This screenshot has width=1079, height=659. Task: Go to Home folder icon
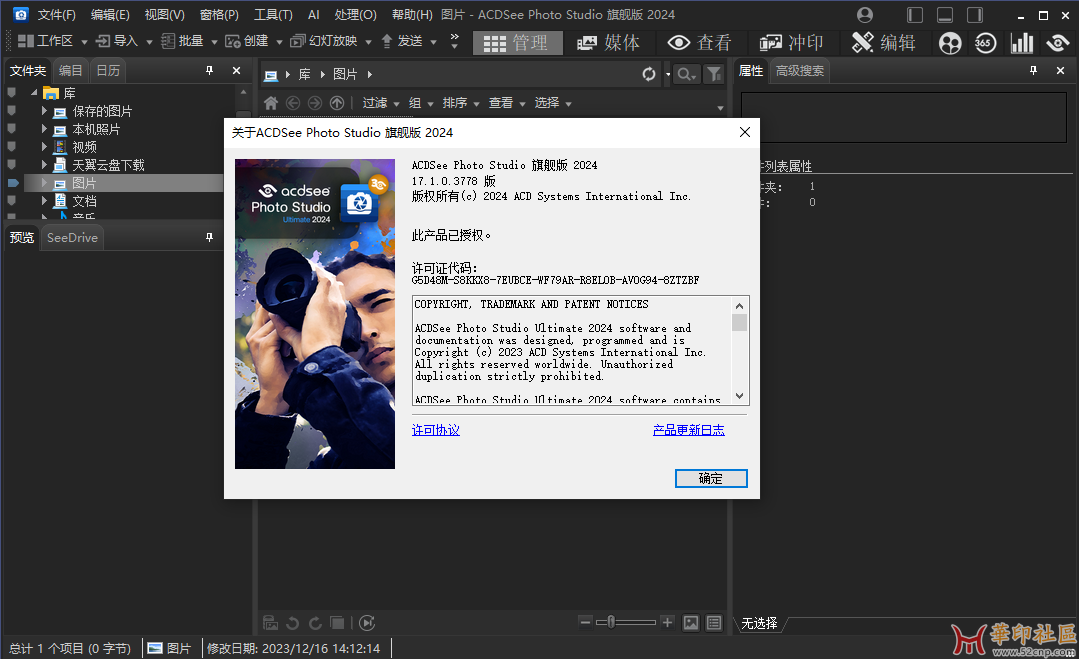(270, 103)
